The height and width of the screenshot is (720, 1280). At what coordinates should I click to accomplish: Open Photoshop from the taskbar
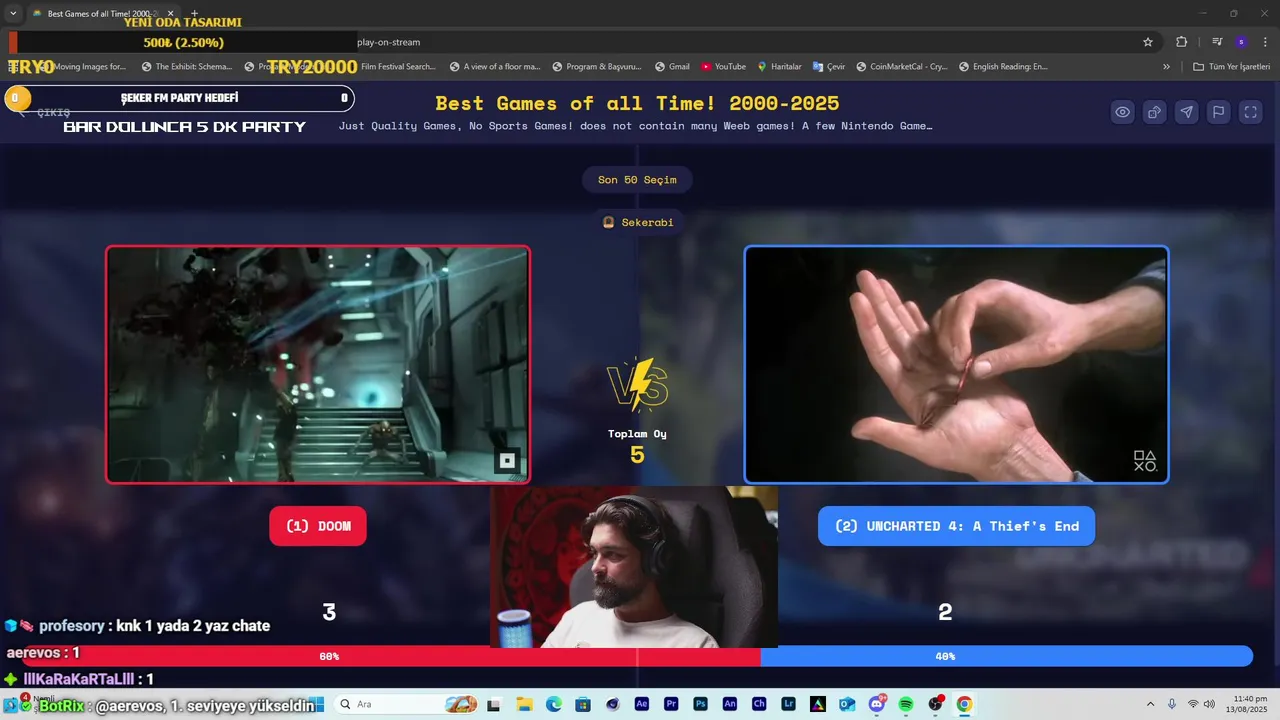(x=700, y=704)
